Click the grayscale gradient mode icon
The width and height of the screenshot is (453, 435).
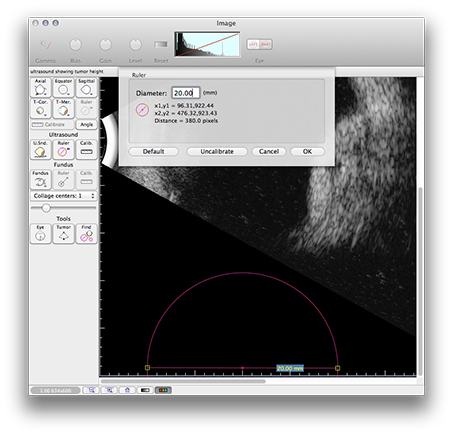coord(145,390)
